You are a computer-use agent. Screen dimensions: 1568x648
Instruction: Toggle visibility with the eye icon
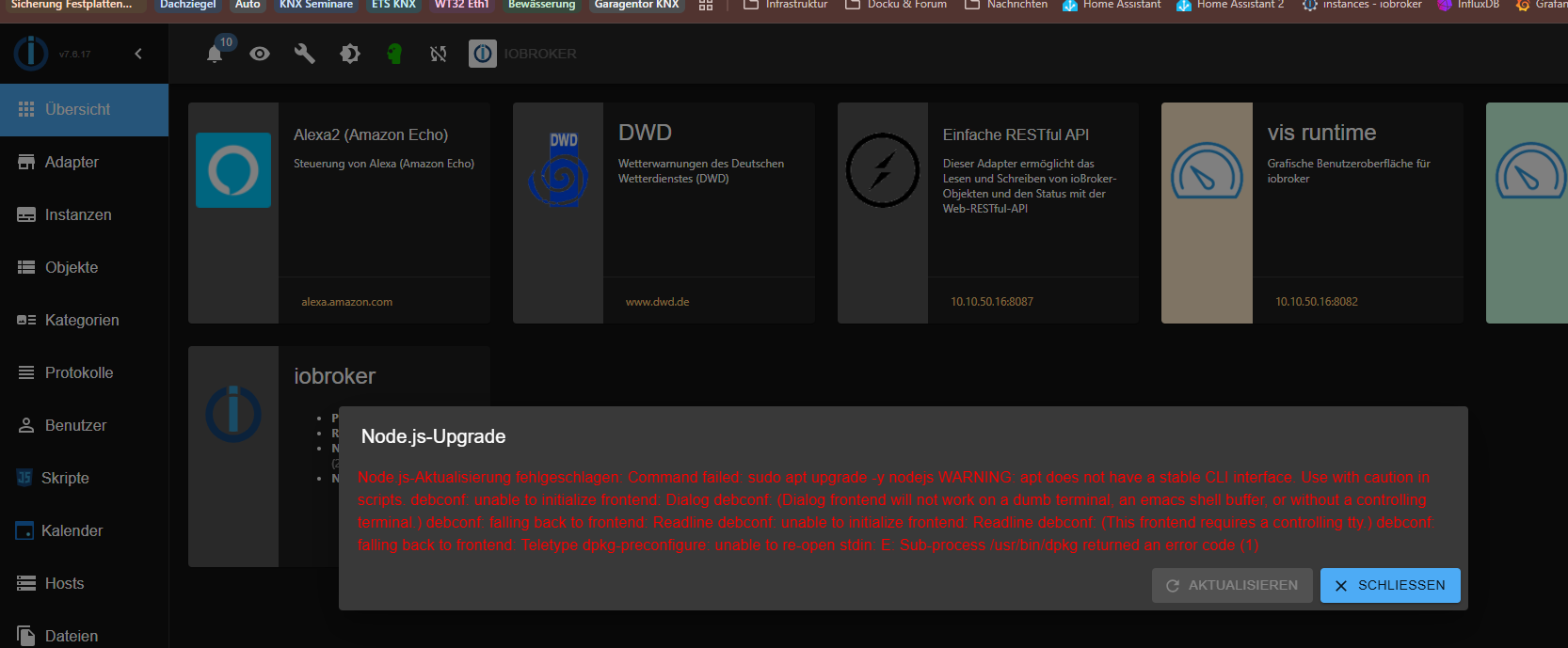260,54
